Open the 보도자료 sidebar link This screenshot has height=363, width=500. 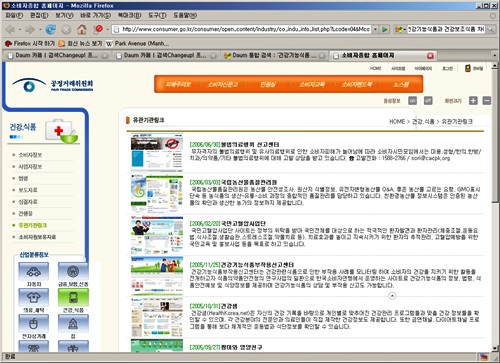(28, 190)
